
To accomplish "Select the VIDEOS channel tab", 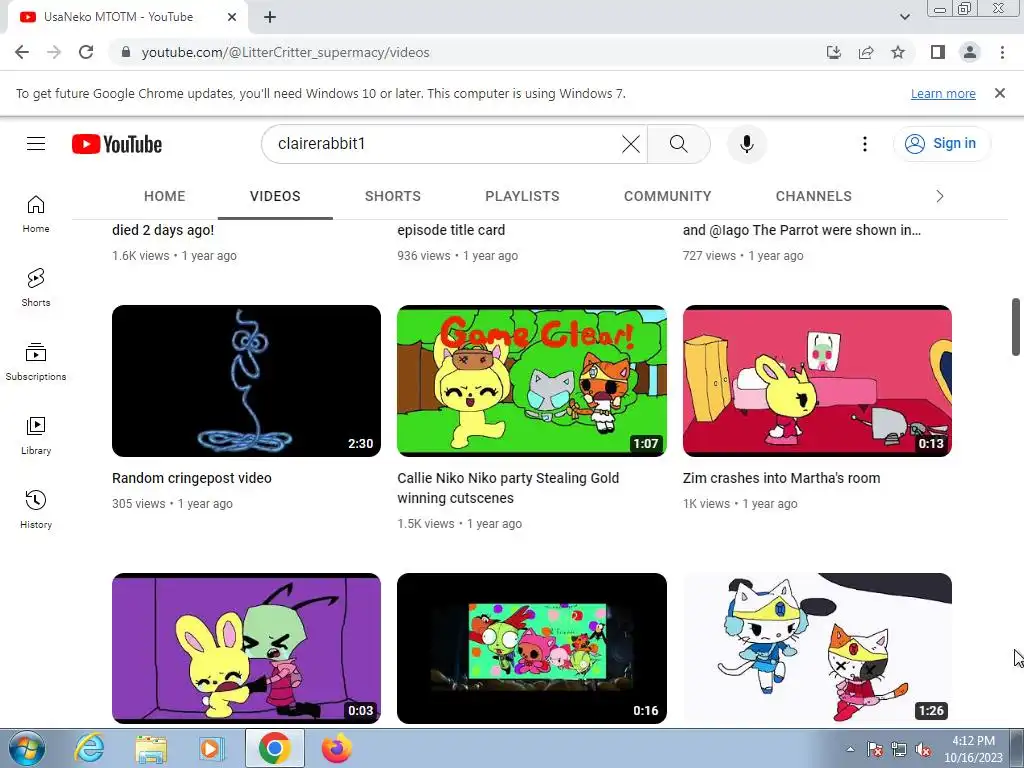I will (275, 196).
